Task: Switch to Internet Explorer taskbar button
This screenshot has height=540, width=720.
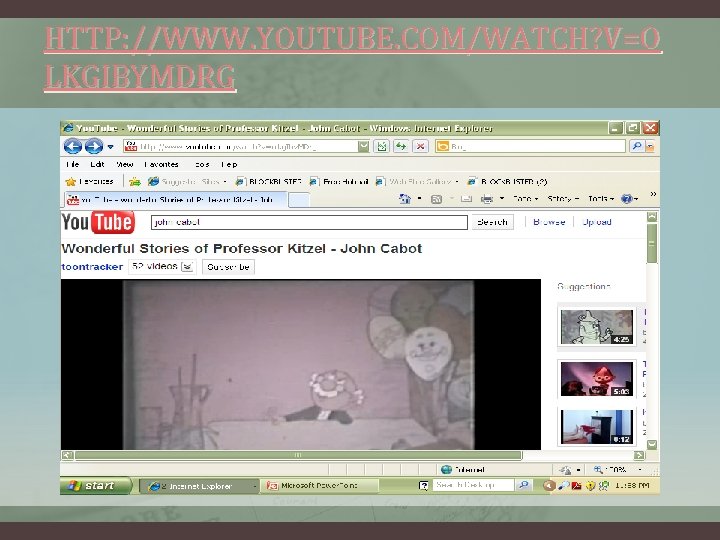Action: [199, 486]
